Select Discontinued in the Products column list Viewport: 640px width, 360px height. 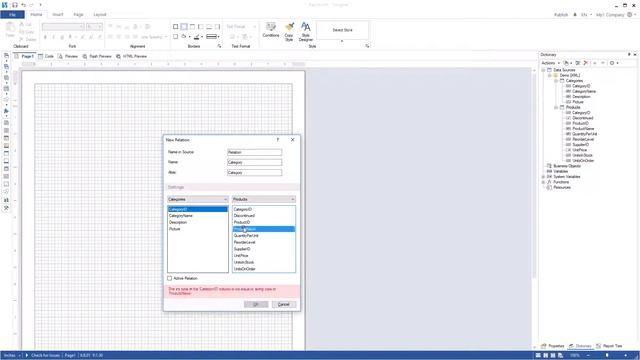tap(264, 216)
